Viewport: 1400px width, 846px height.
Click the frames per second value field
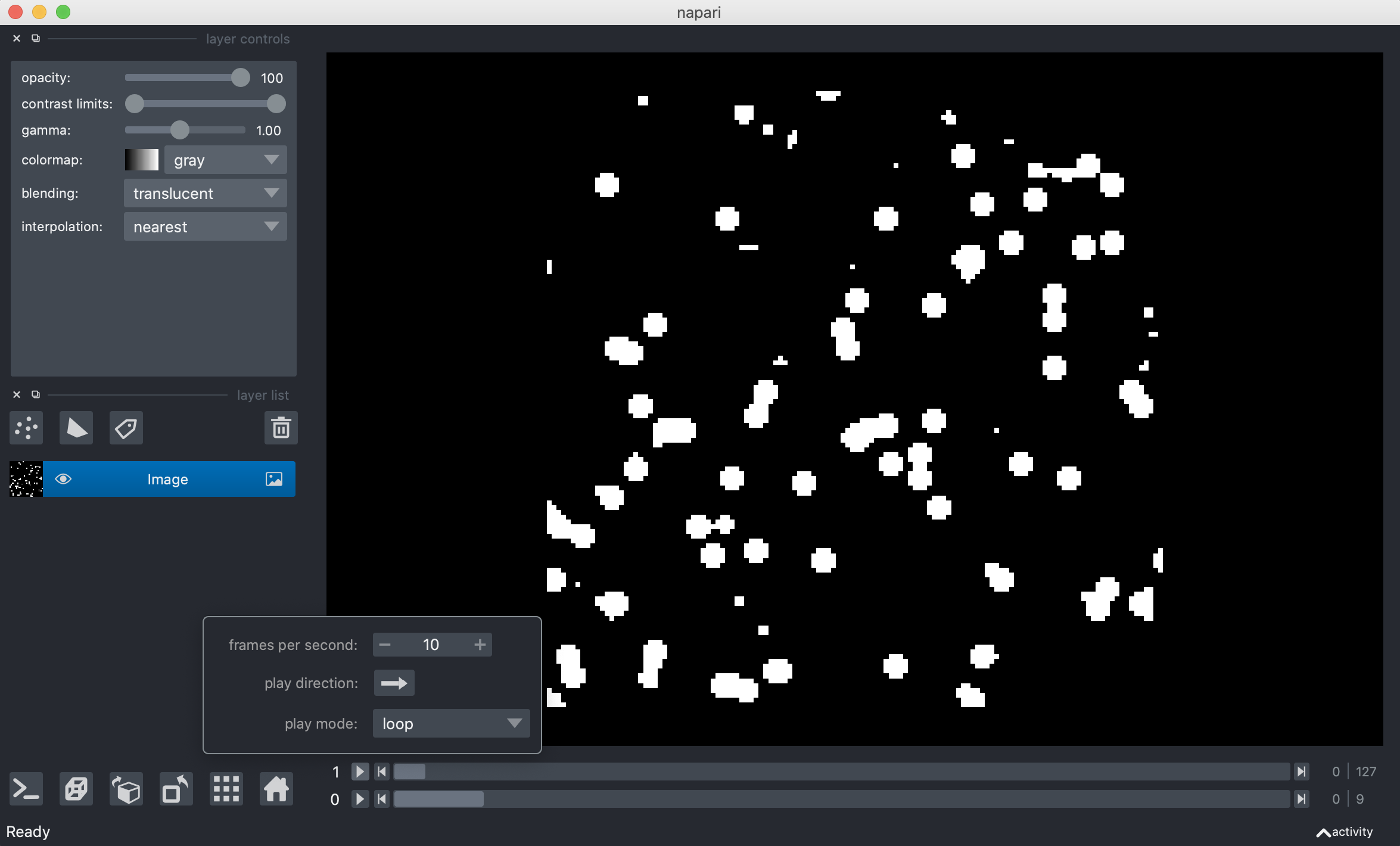coord(431,645)
